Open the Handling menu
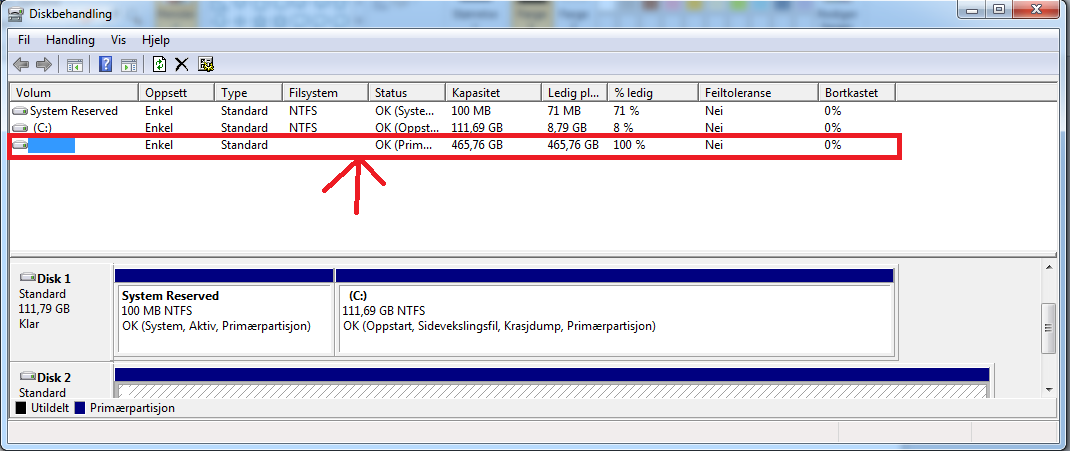 pyautogui.click(x=70, y=40)
